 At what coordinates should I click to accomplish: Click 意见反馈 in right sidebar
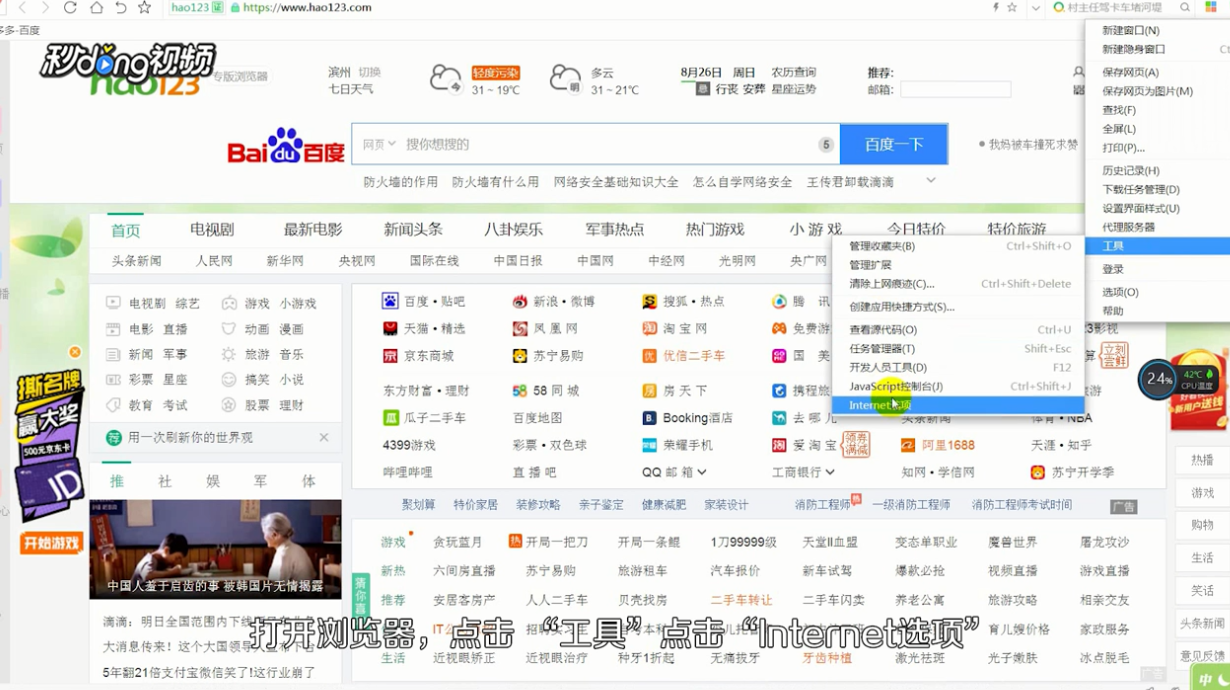[x=1202, y=655]
